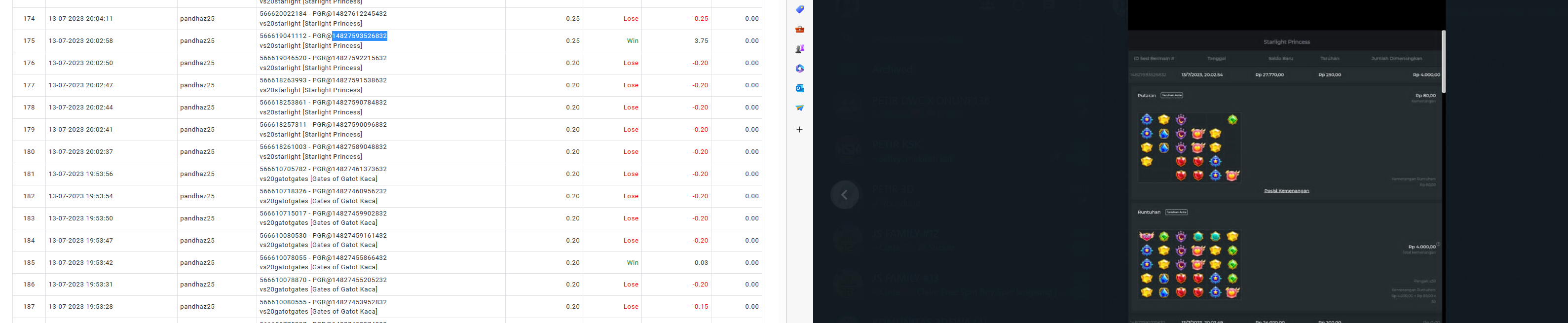Click the ID Sesi Bermain # column header
Image resolution: width=1568 pixels, height=323 pixels.
pos(1154,58)
